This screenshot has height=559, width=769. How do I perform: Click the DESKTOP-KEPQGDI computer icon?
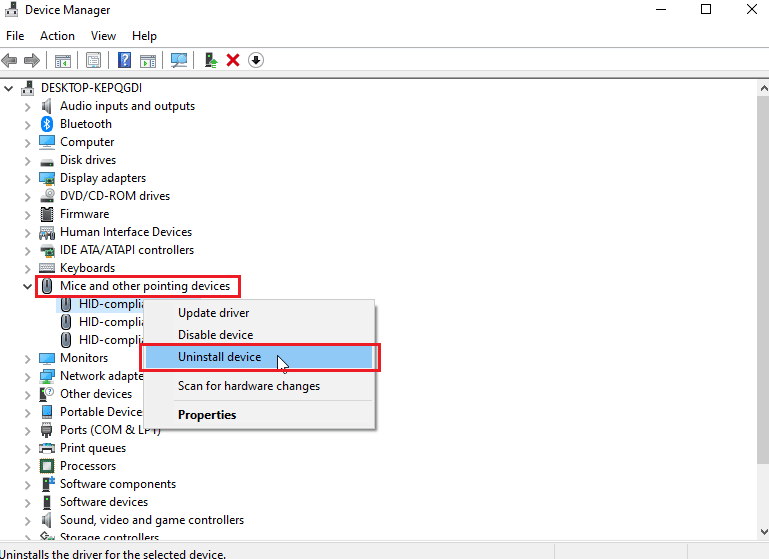(x=28, y=88)
